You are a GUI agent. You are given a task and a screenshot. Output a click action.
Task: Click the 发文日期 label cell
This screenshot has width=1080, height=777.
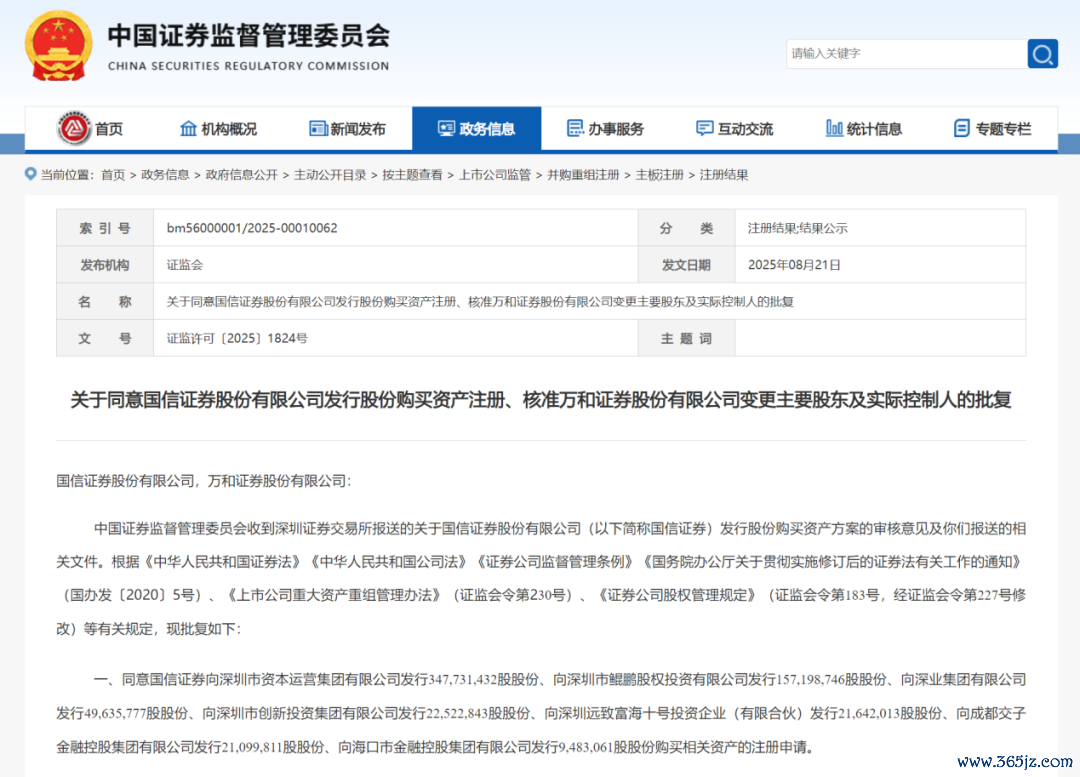[x=686, y=265]
